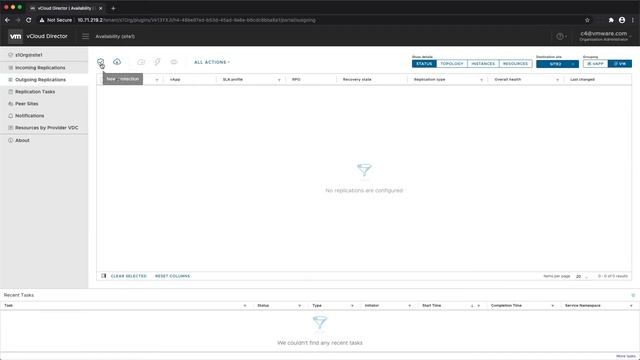Image resolution: width=640 pixels, height=360 pixels.
Task: Click the address bar URL
Action: click(x=196, y=20)
